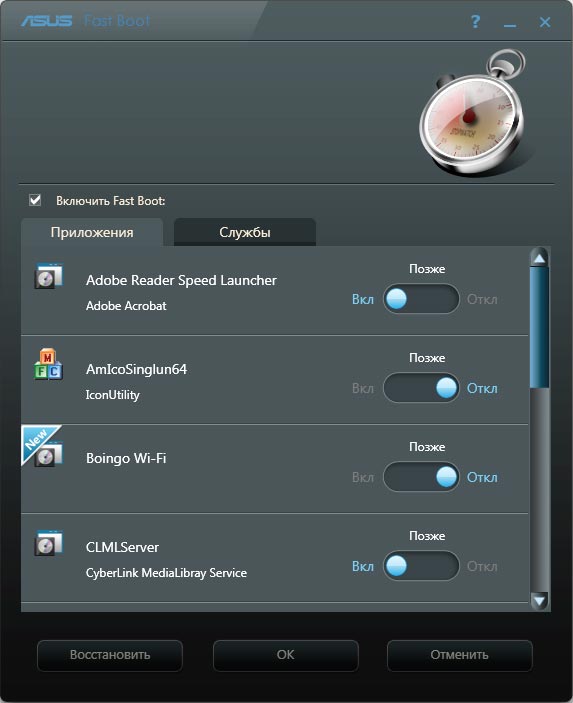The height and width of the screenshot is (703, 573).
Task: Click the stopwatch graphic
Action: pos(475,113)
